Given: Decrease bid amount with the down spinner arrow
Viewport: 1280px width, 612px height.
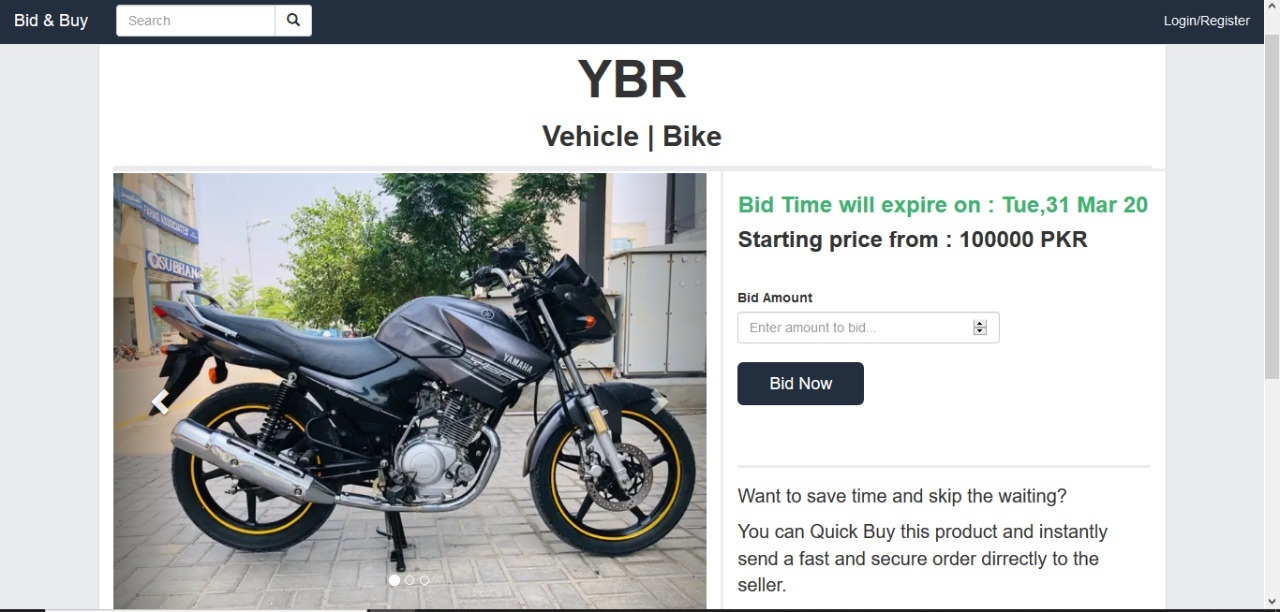Looking at the screenshot, I should pos(980,332).
